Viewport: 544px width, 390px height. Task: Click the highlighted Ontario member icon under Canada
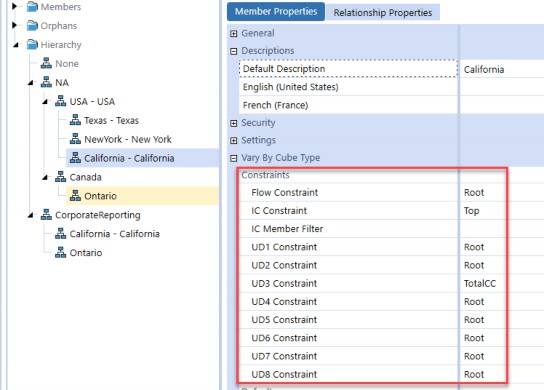coord(75,196)
